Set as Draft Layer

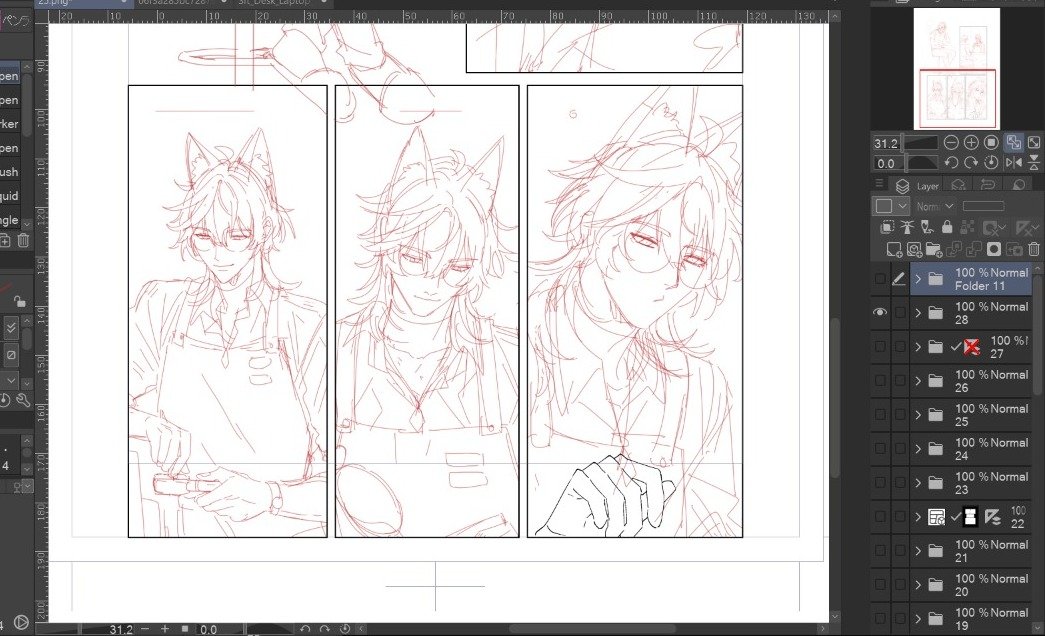[x=927, y=227]
